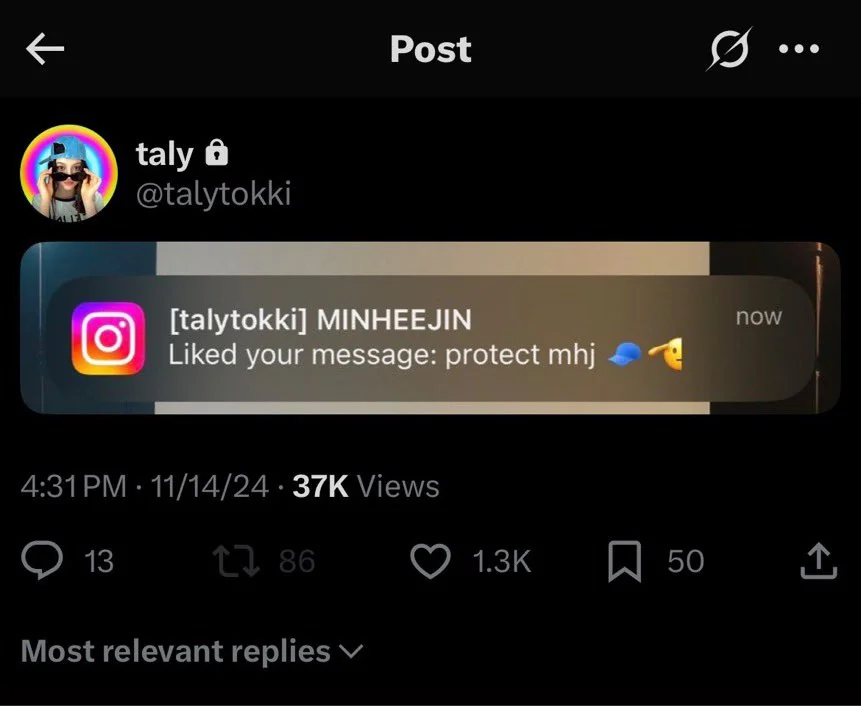Click the display name taly

tap(164, 154)
